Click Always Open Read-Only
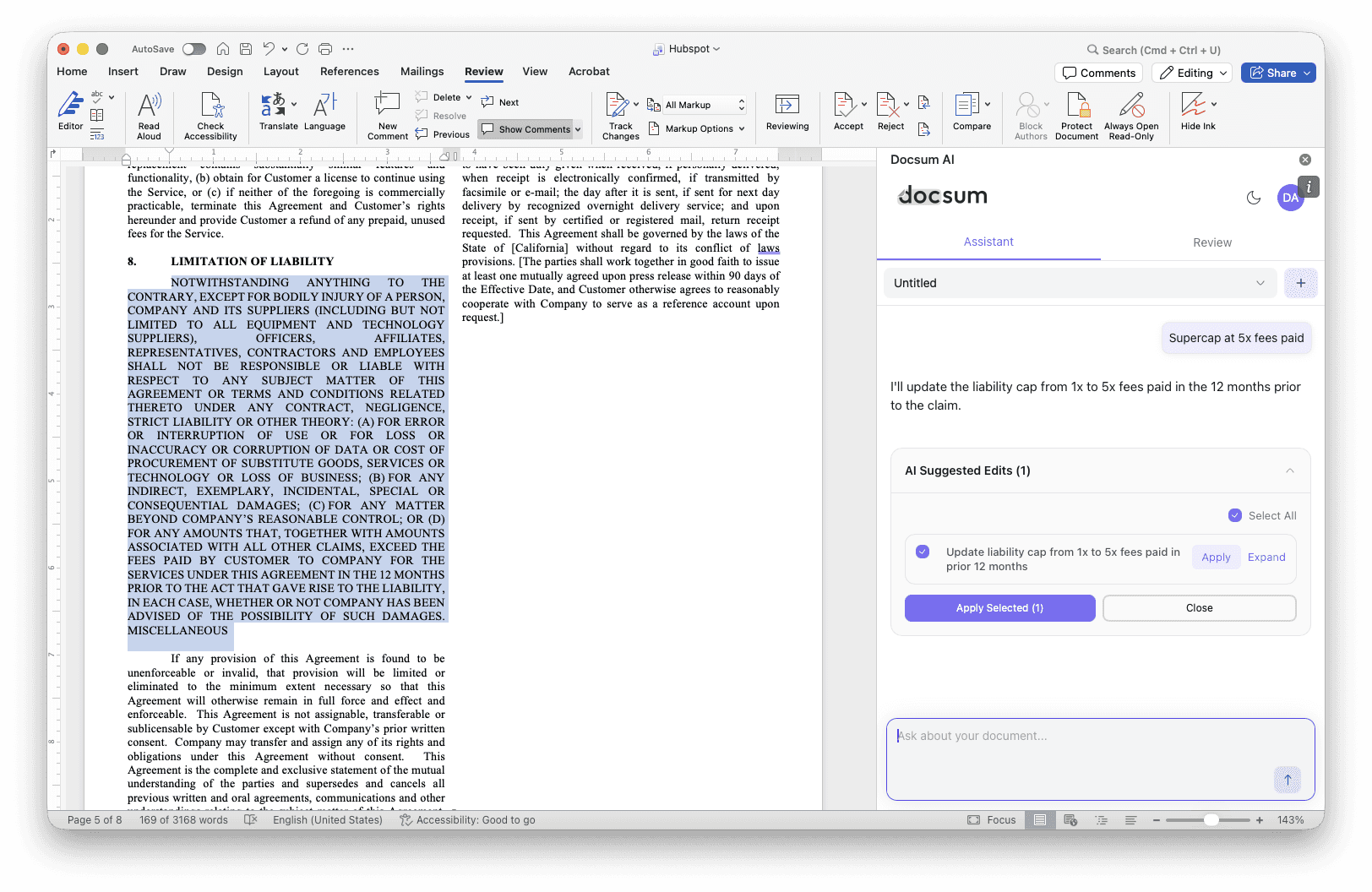 (1131, 116)
